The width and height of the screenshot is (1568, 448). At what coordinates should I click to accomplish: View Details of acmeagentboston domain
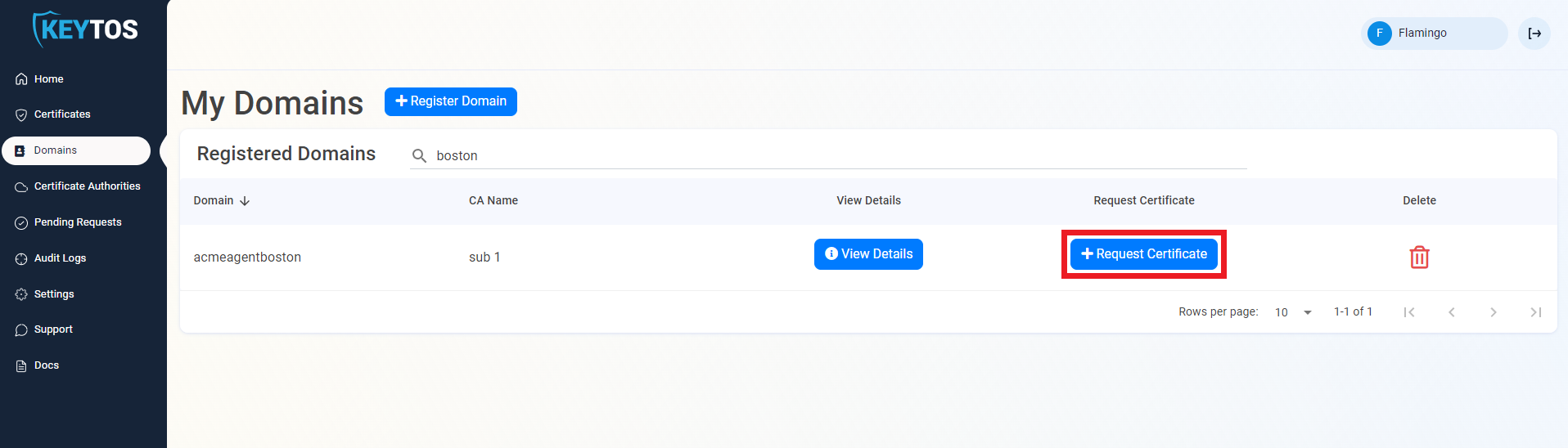pos(868,254)
